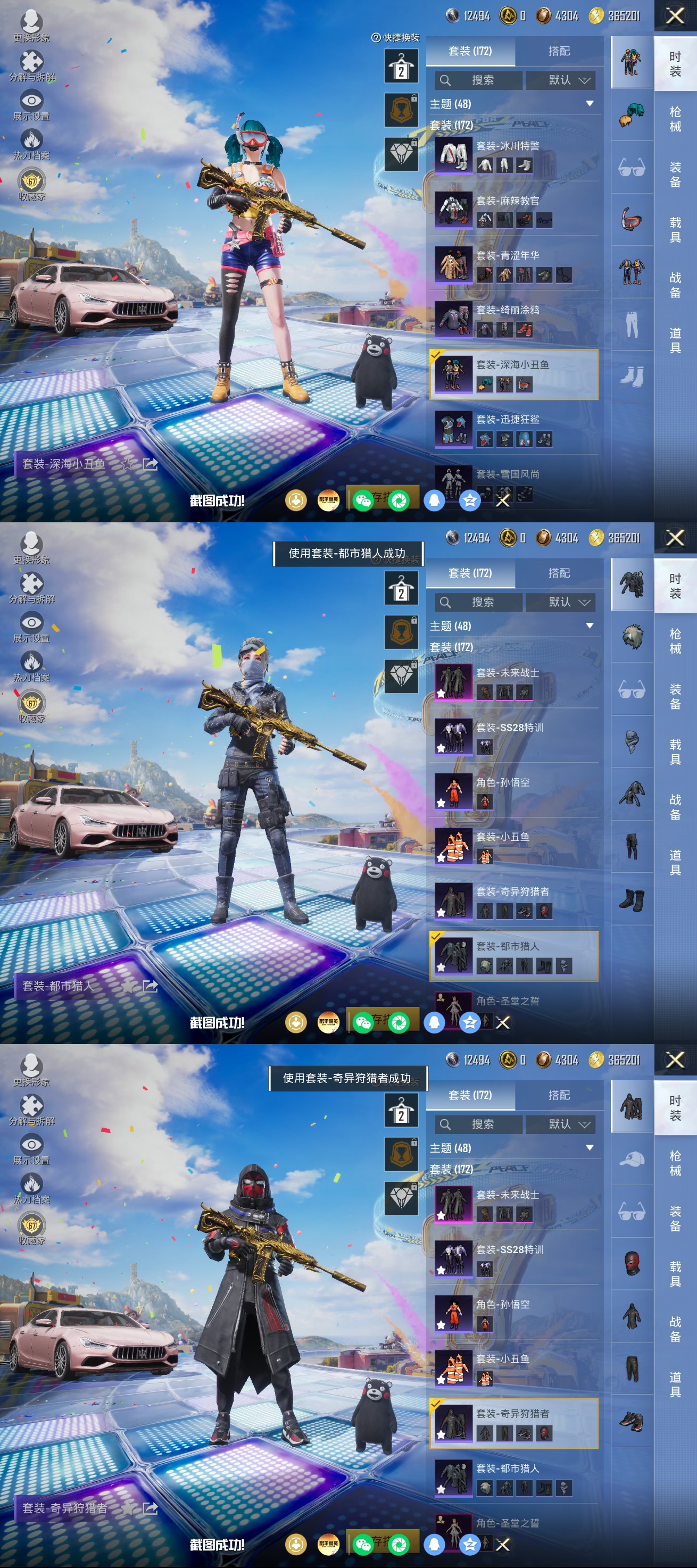Tap share icon beside the 套装-都市猎人 caption
The image size is (697, 1568).
click(150, 986)
